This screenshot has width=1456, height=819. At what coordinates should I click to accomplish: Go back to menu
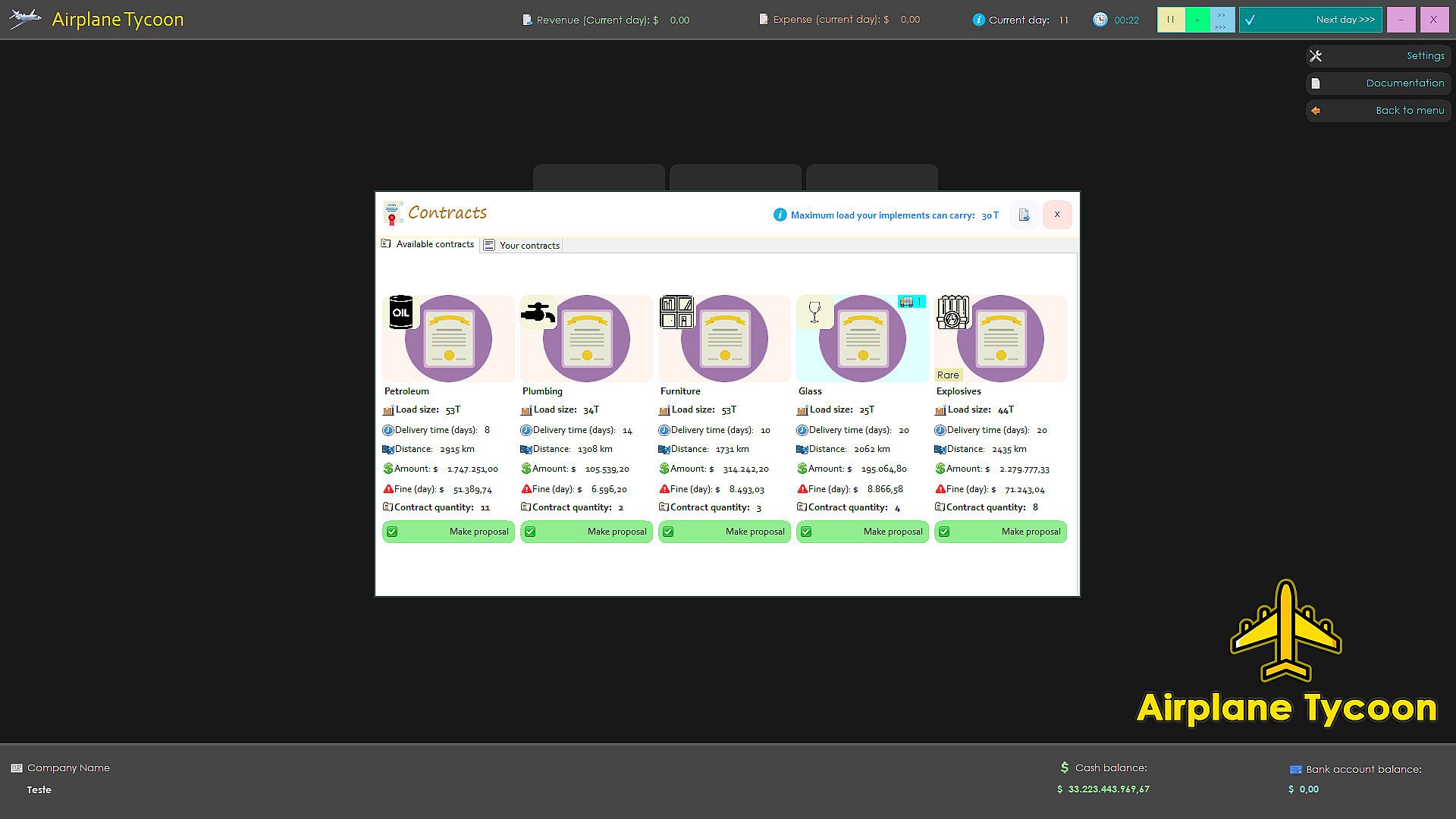[1378, 111]
